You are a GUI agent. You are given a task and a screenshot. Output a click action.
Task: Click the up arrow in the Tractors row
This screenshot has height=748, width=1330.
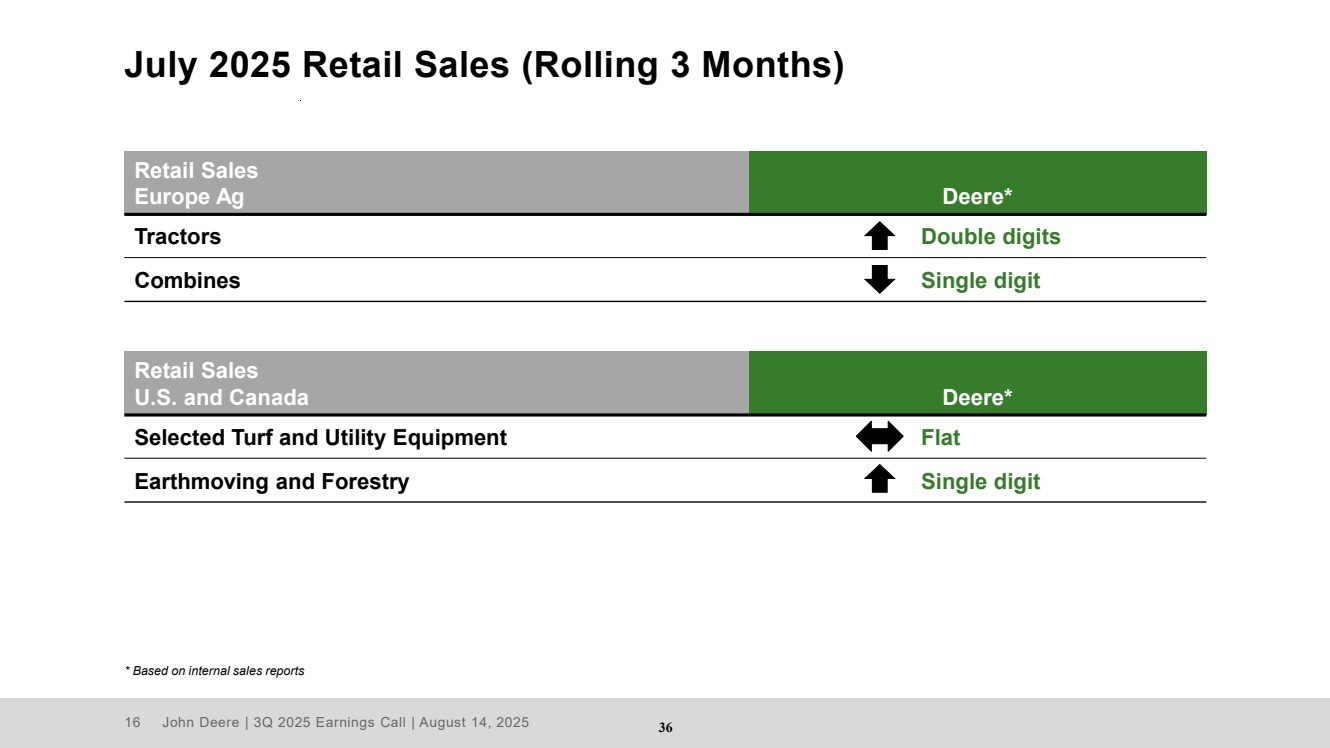pyautogui.click(x=879, y=237)
